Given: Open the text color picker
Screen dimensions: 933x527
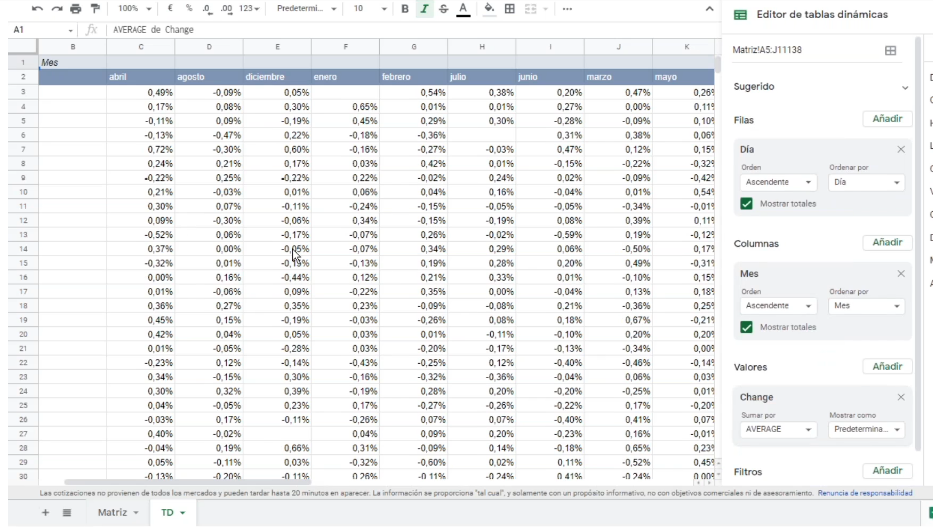Looking at the screenshot, I should pos(464,9).
